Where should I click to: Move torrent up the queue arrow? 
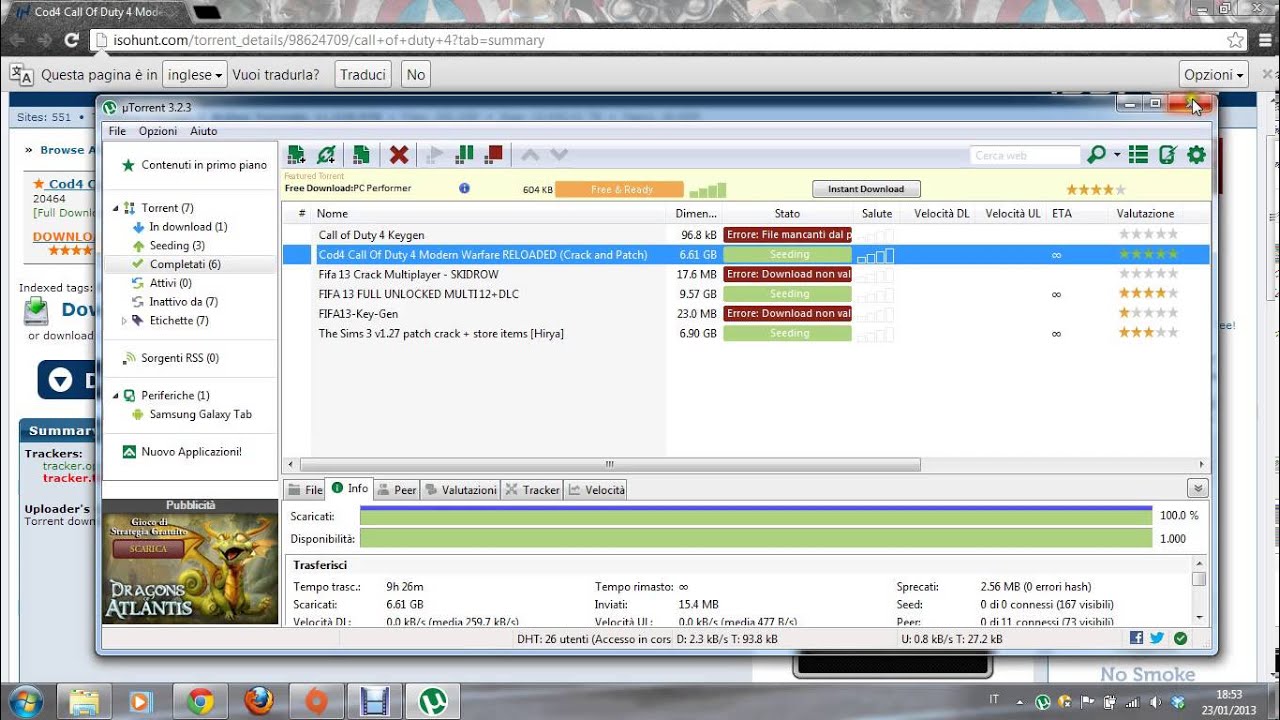(530, 154)
